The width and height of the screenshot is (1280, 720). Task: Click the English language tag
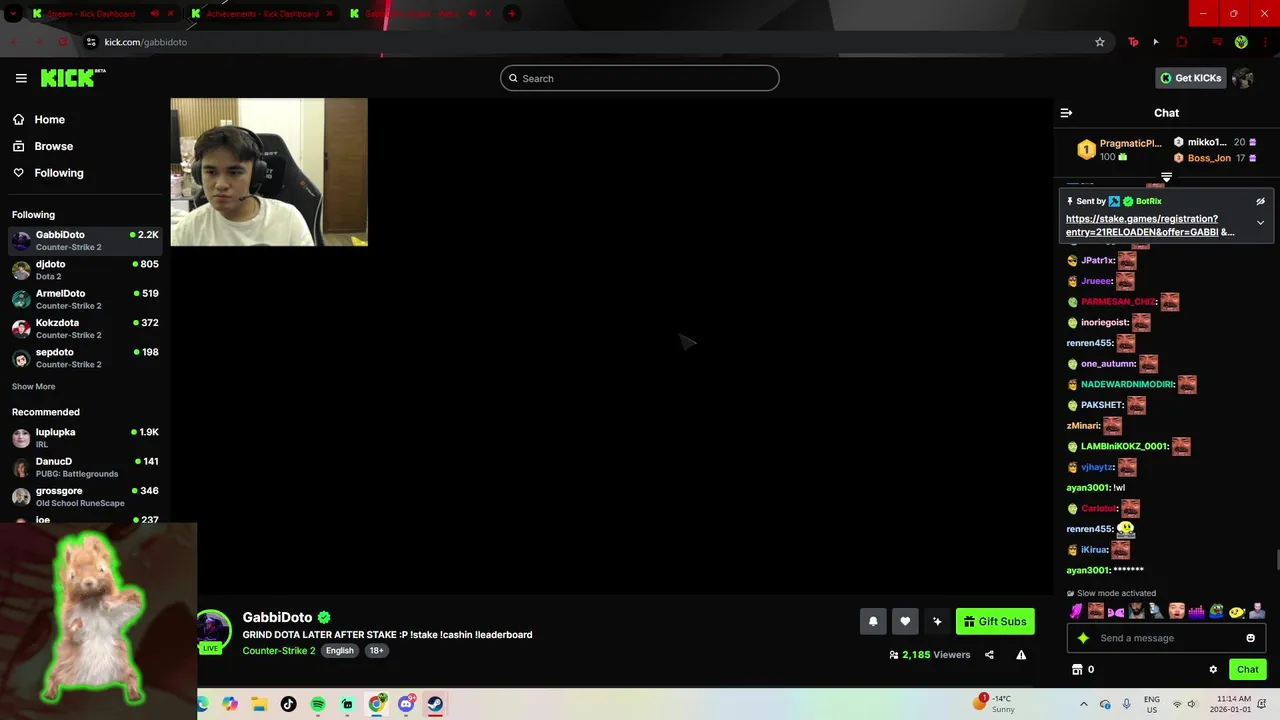coord(340,650)
